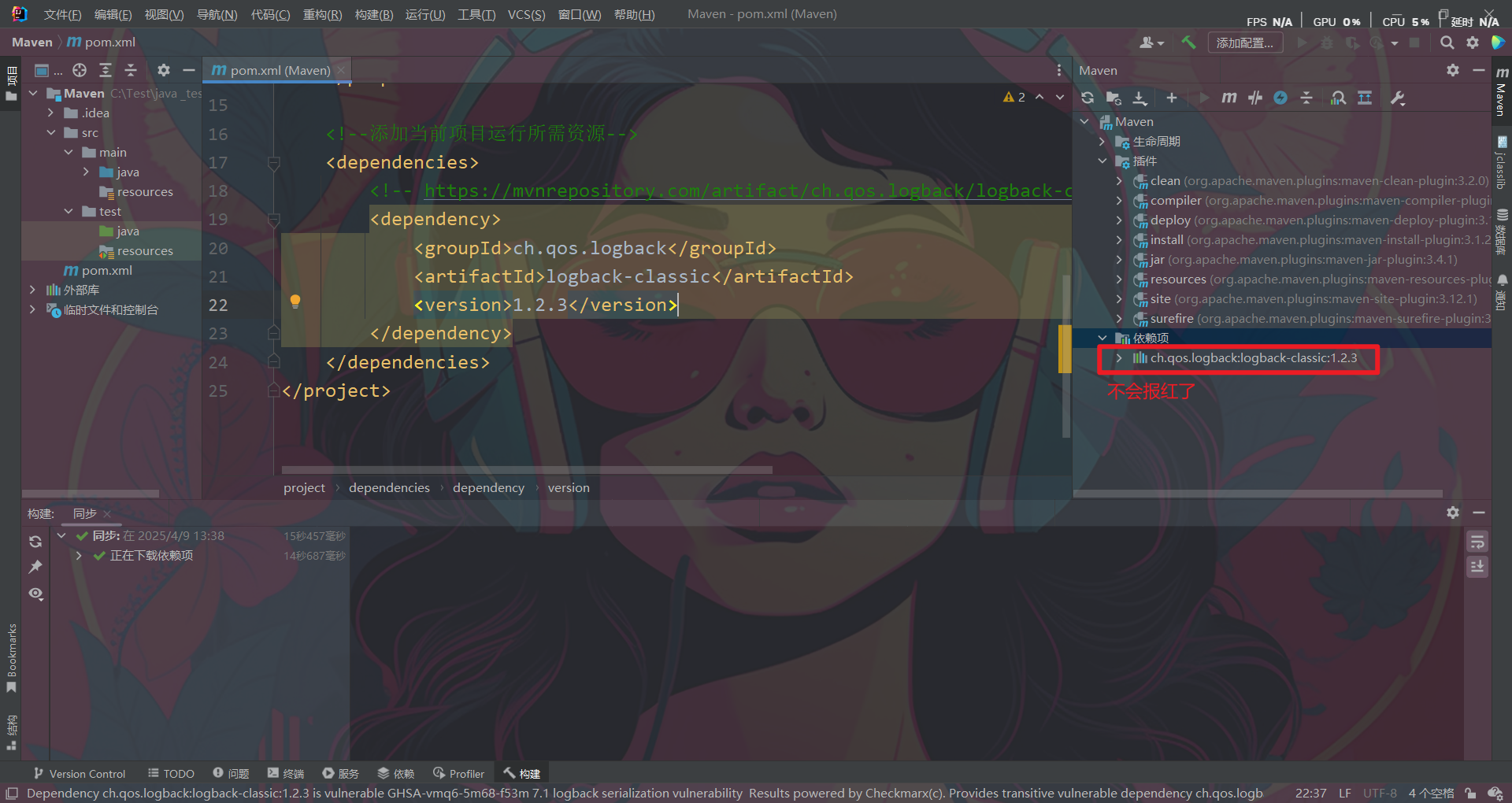Screen dimensions: 1512x803
Task: Toggle Maven offline mode
Action: pyautogui.click(x=1255, y=98)
